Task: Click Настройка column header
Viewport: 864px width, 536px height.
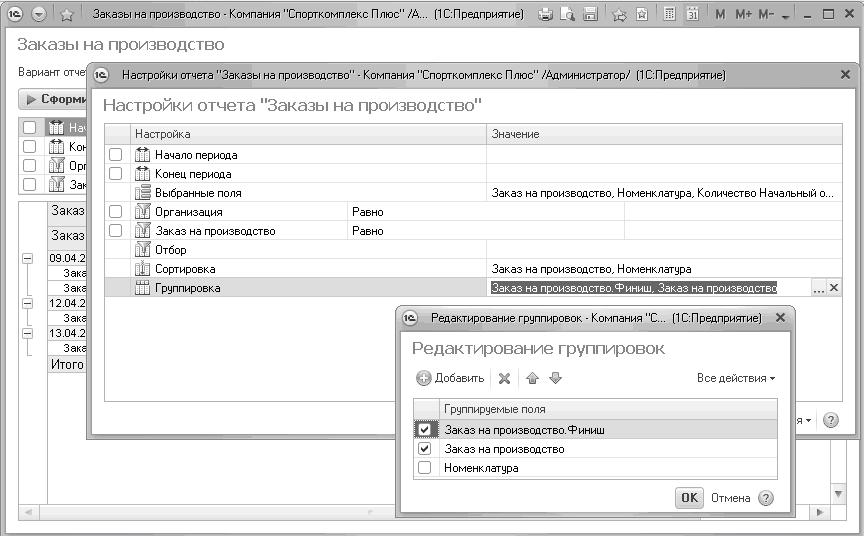Action: point(309,134)
